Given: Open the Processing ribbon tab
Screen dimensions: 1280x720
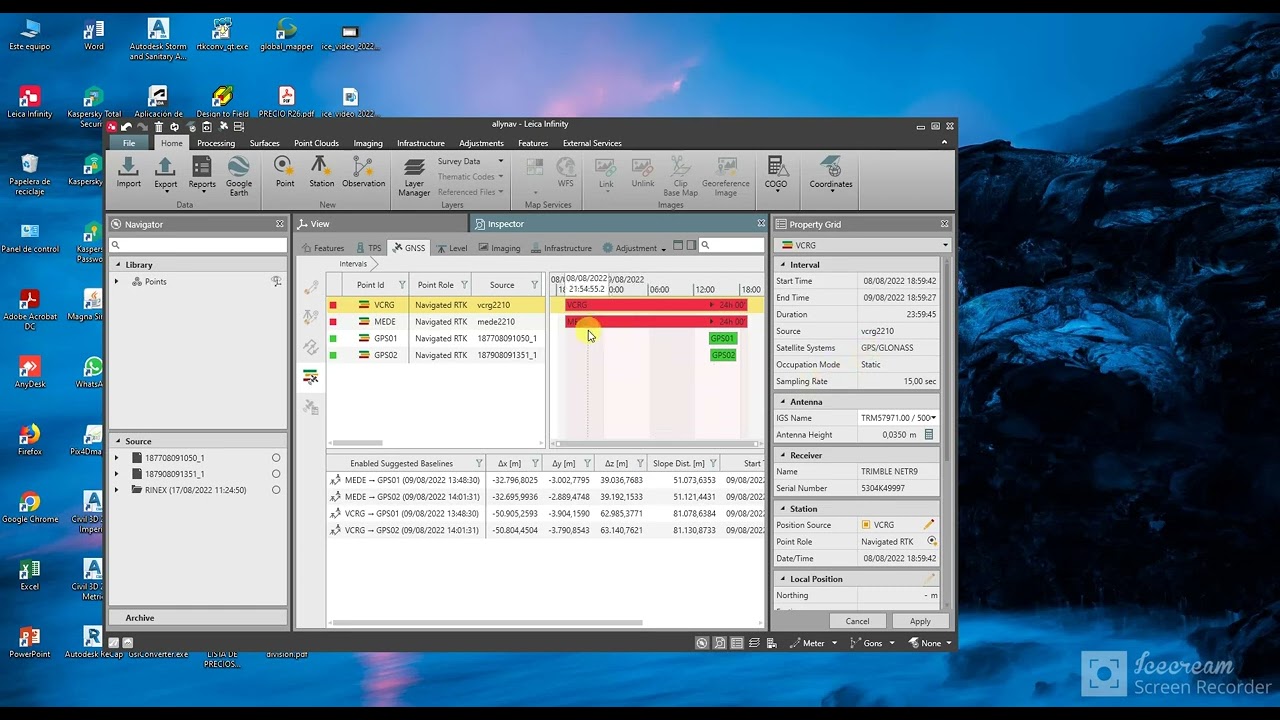Looking at the screenshot, I should (x=216, y=143).
